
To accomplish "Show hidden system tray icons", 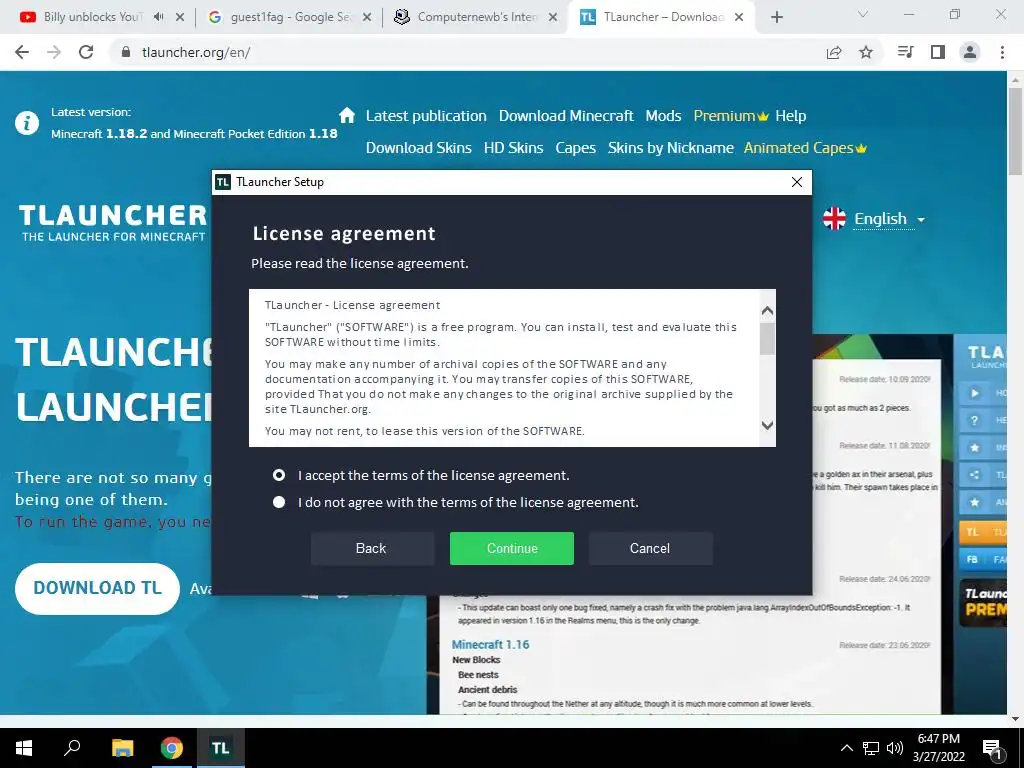I will [x=846, y=748].
